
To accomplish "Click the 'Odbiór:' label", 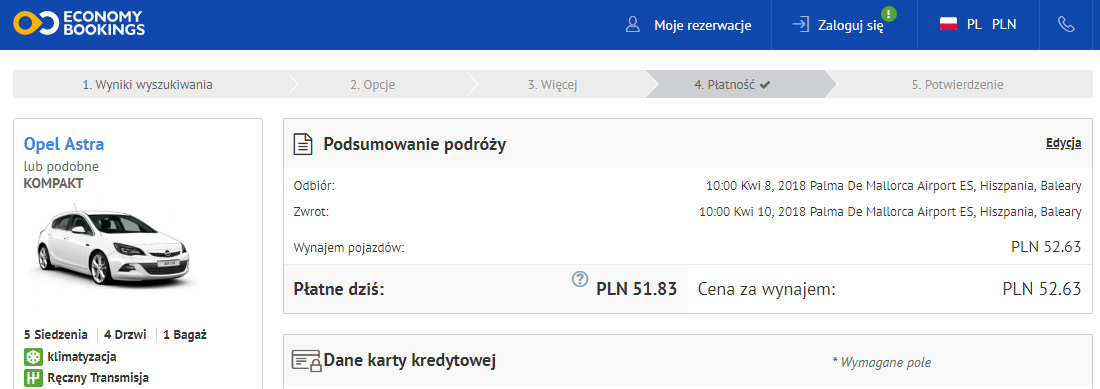I will pyautogui.click(x=314, y=186).
